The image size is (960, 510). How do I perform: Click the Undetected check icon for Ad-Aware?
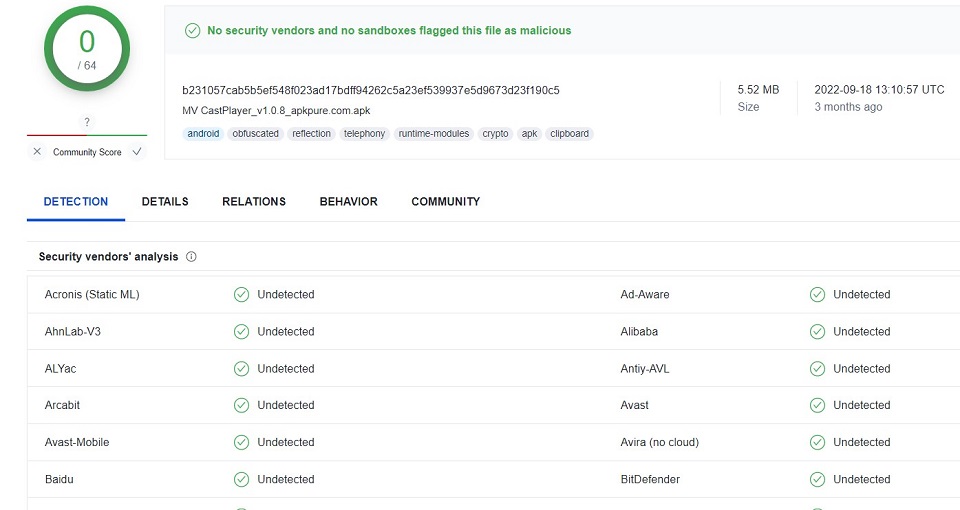817,294
